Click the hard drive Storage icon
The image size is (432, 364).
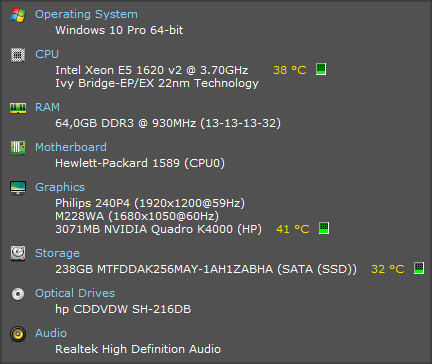18,253
